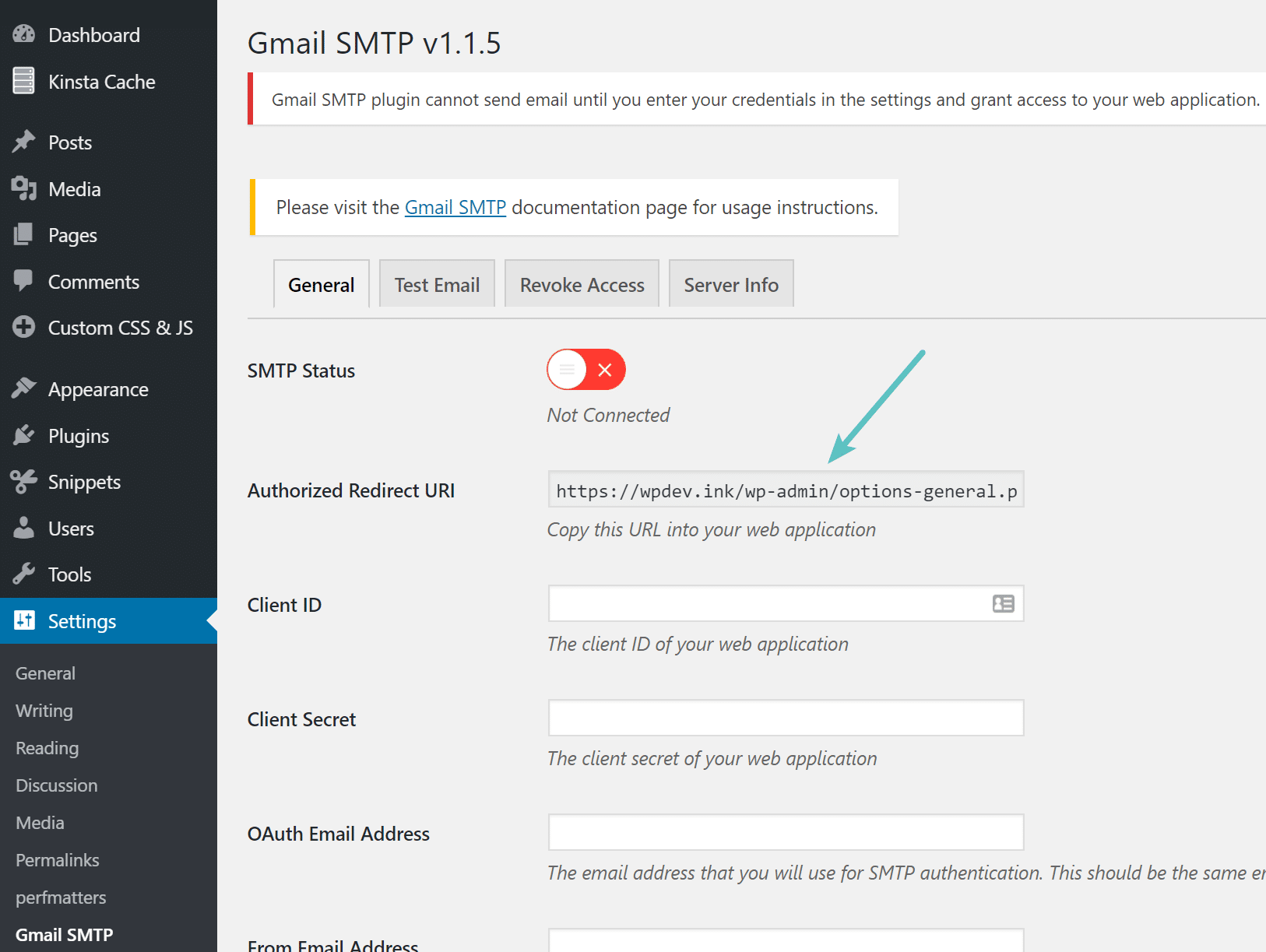Click the Appearance paintbrush icon

coord(24,388)
